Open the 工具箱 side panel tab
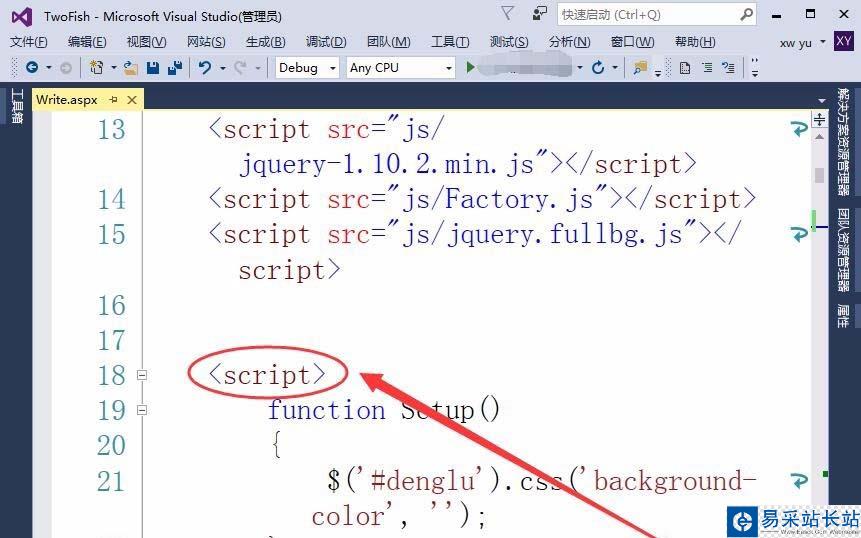 [16, 105]
